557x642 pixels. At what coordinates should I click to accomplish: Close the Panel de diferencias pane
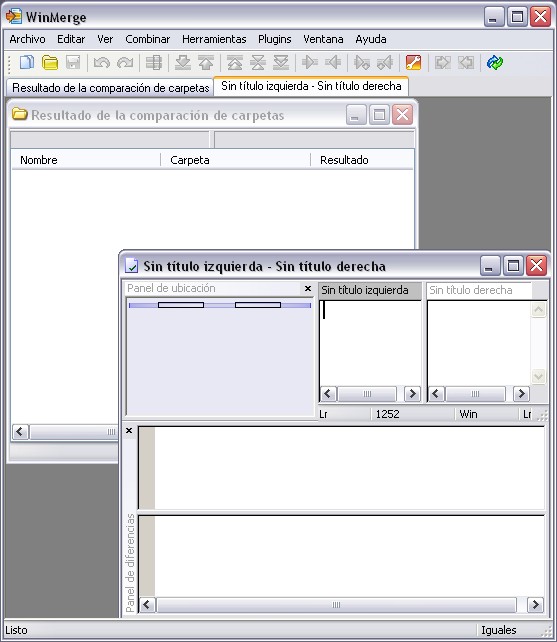pos(129,431)
